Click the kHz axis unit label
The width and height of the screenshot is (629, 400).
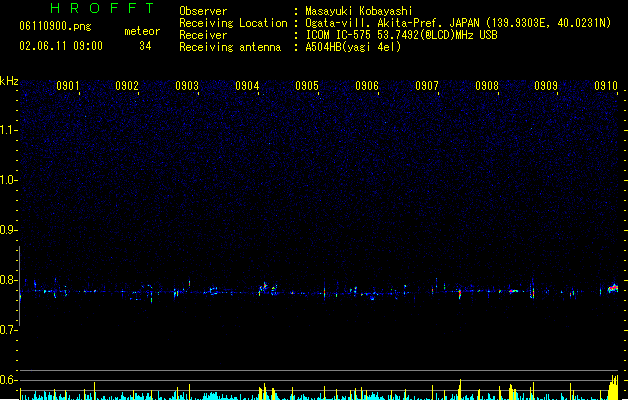coord(9,81)
